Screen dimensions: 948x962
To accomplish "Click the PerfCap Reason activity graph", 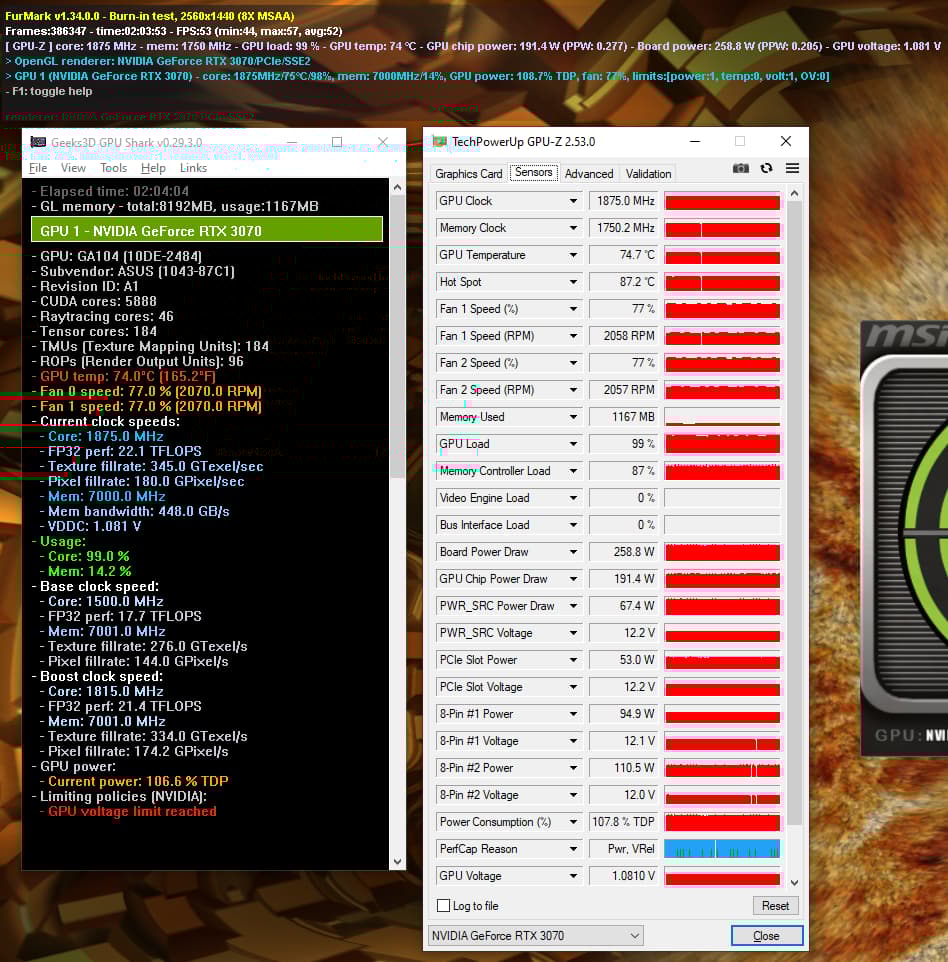I will click(x=721, y=848).
